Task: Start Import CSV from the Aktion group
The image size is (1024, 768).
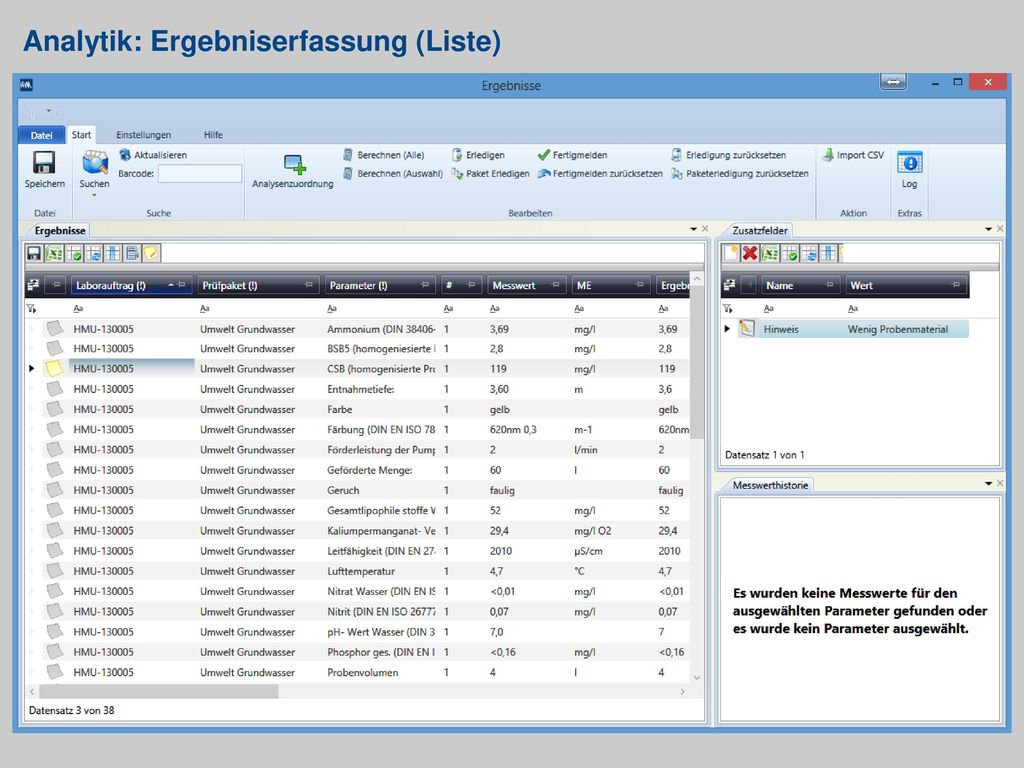Action: 853,155
